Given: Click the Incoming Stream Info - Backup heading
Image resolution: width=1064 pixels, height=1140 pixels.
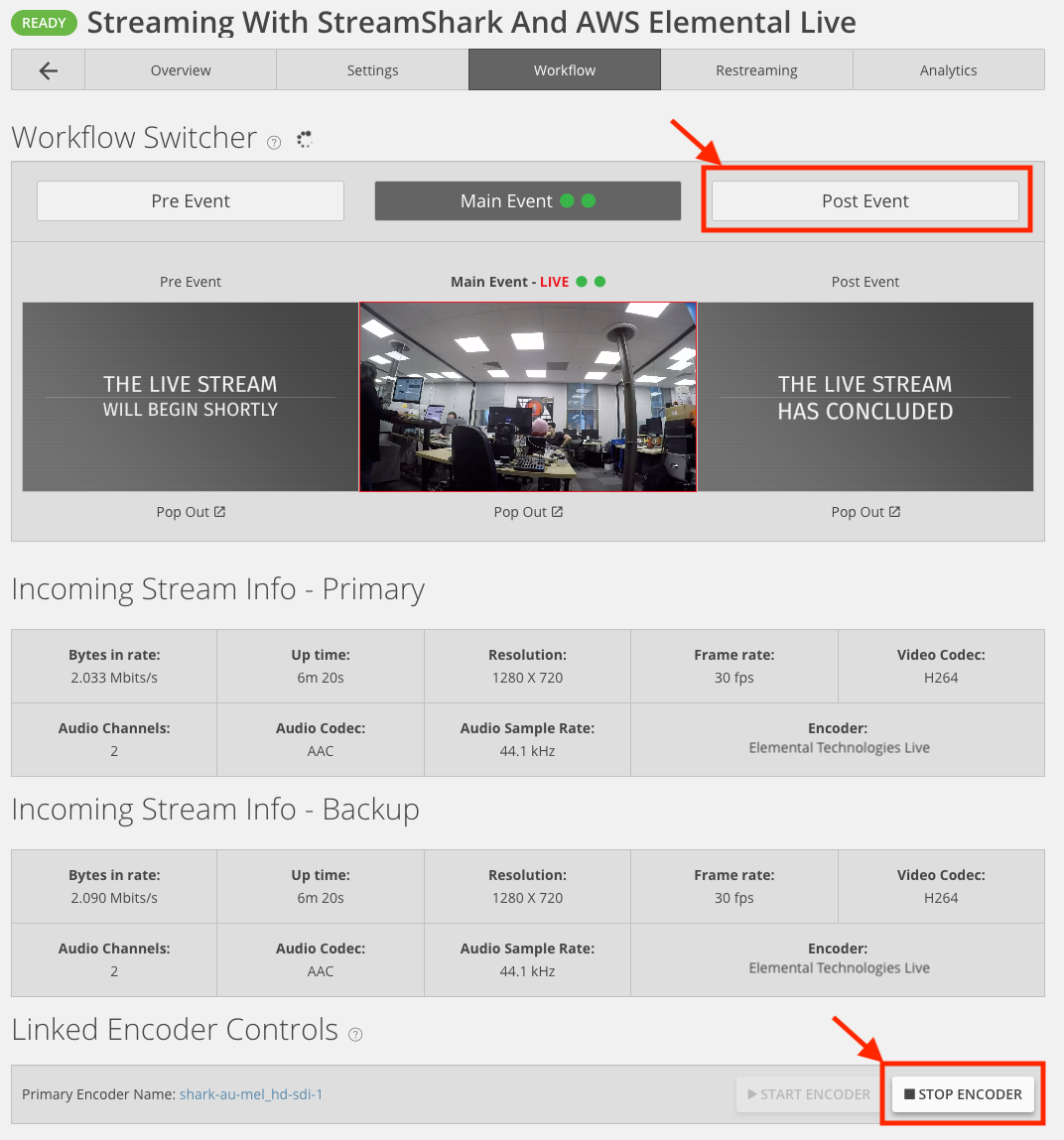Looking at the screenshot, I should [x=215, y=810].
